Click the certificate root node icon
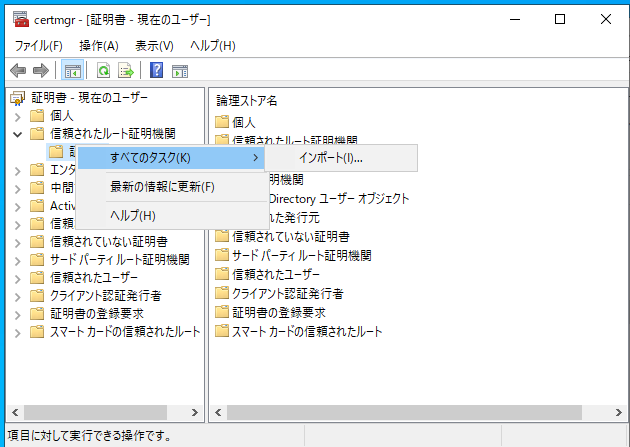Image resolution: width=630 pixels, height=447 pixels. 18,98
